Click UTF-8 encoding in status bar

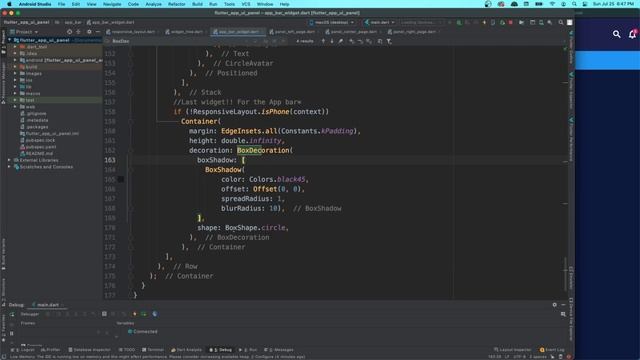coord(520,357)
